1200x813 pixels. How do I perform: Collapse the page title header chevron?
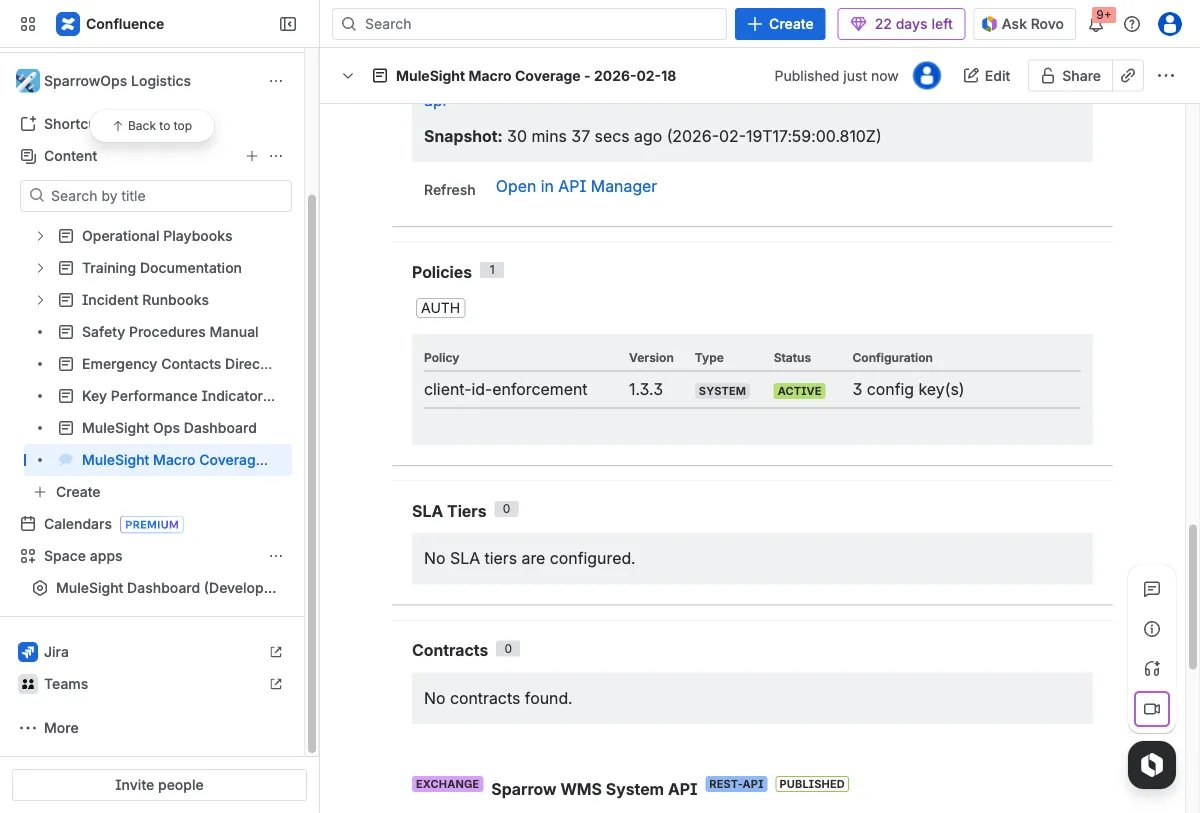click(348, 76)
